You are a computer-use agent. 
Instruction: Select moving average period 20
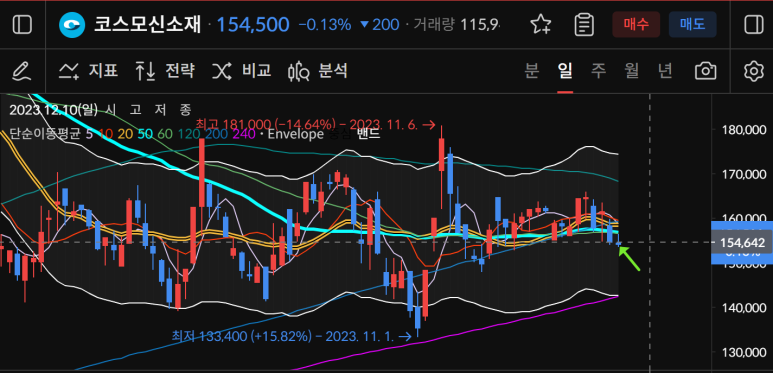coord(125,134)
